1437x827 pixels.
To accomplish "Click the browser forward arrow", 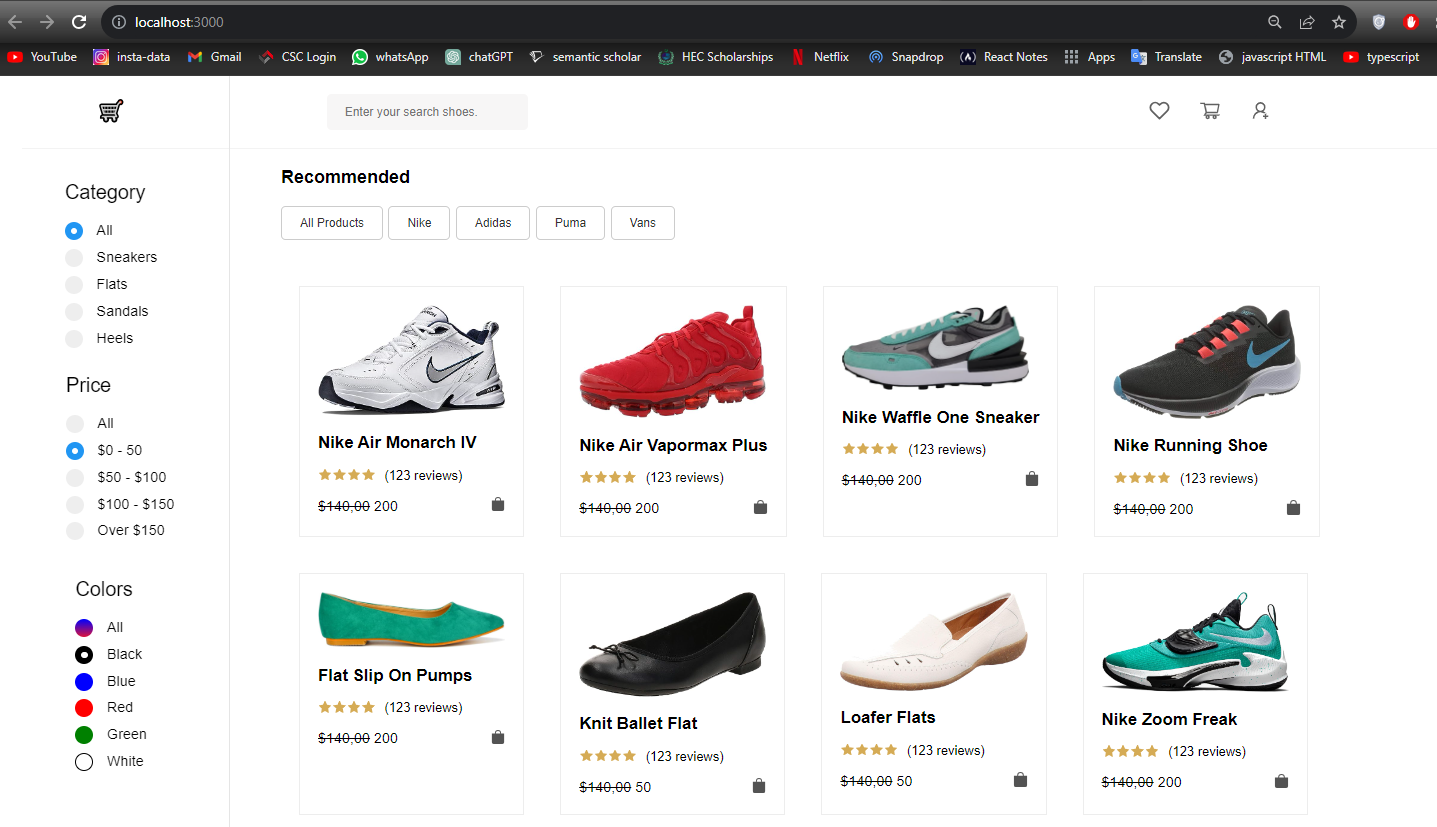I will (x=46, y=21).
